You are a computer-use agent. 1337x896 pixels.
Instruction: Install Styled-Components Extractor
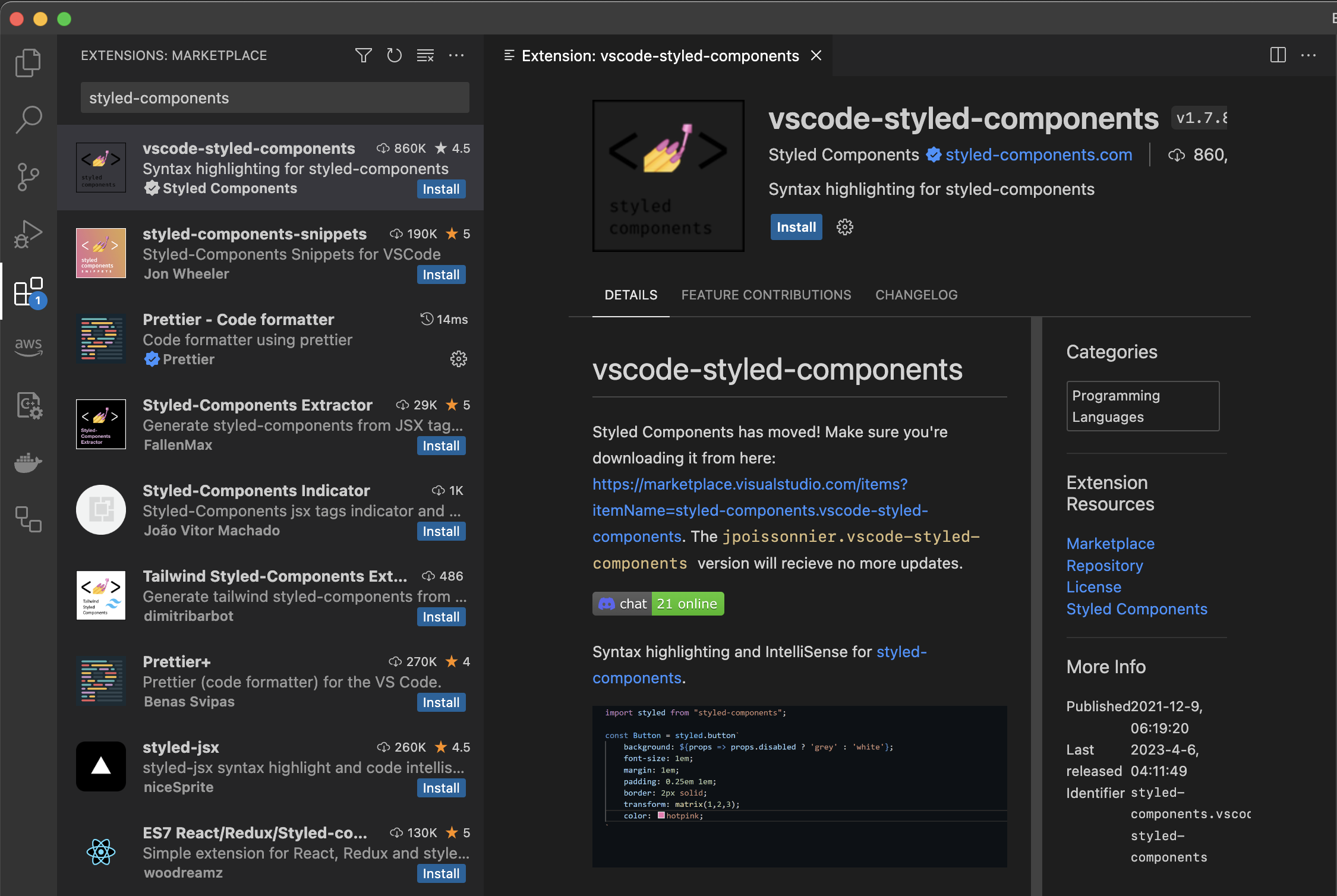point(441,446)
